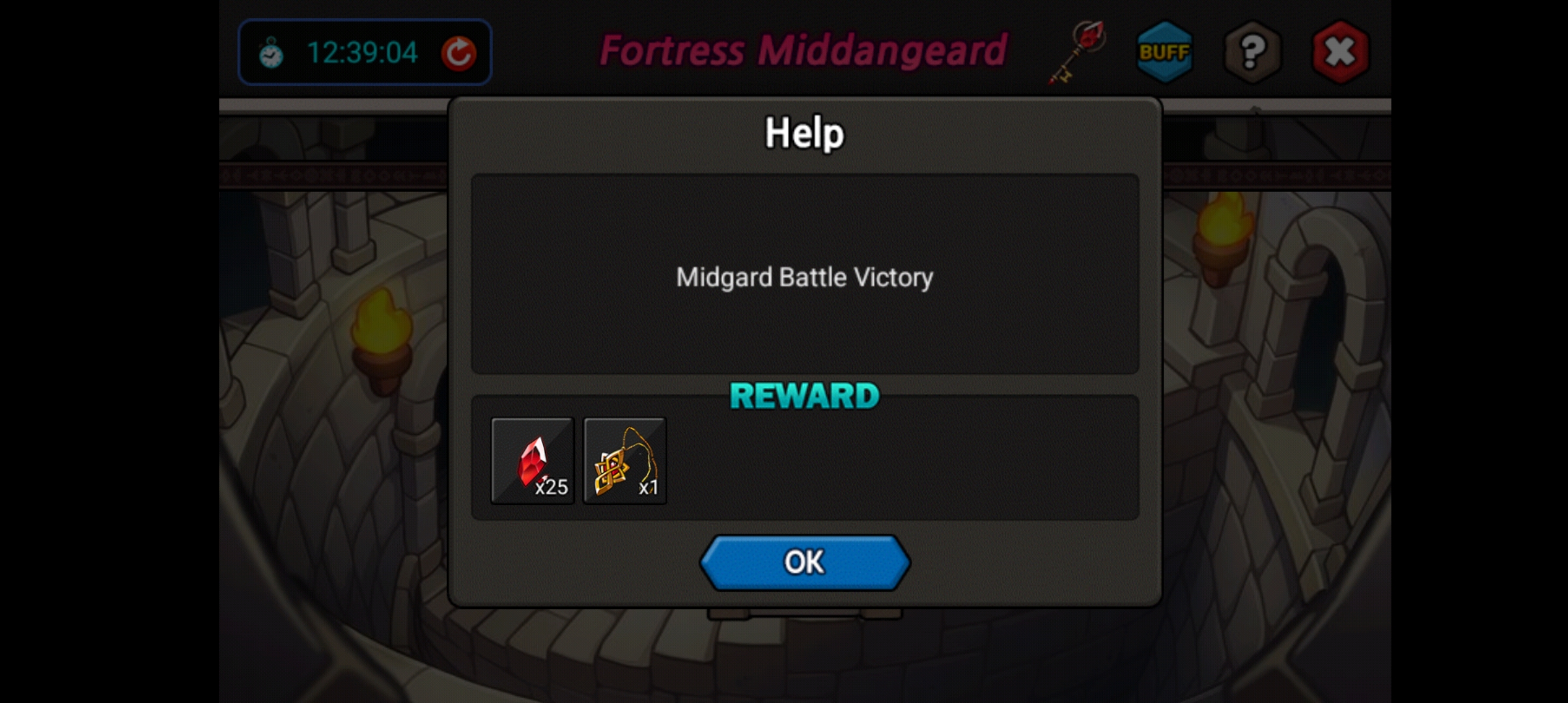Tap the Midgard Battle Victory message
This screenshot has height=703, width=1568.
(x=805, y=277)
